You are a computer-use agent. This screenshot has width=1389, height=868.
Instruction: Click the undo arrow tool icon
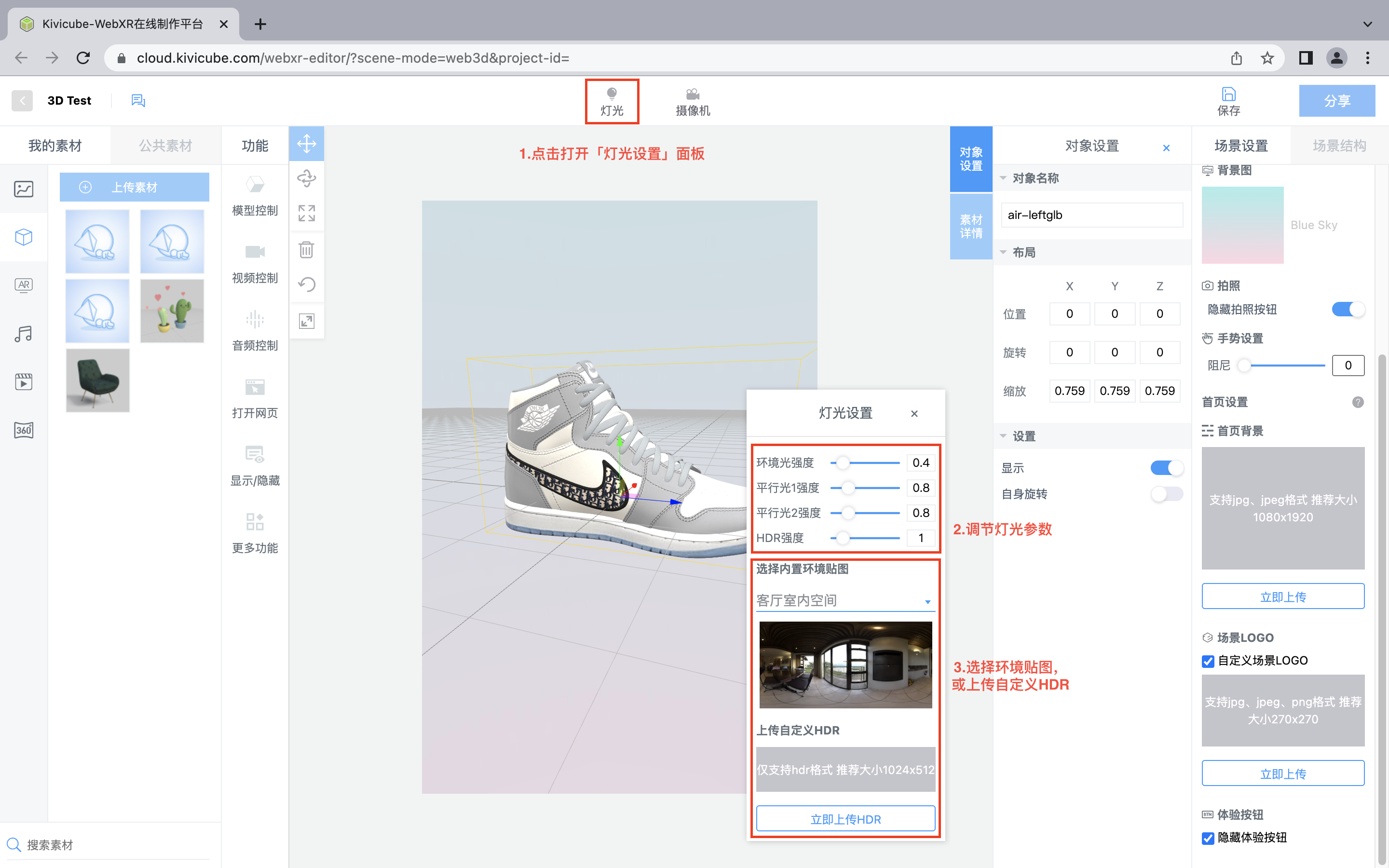coord(307,285)
